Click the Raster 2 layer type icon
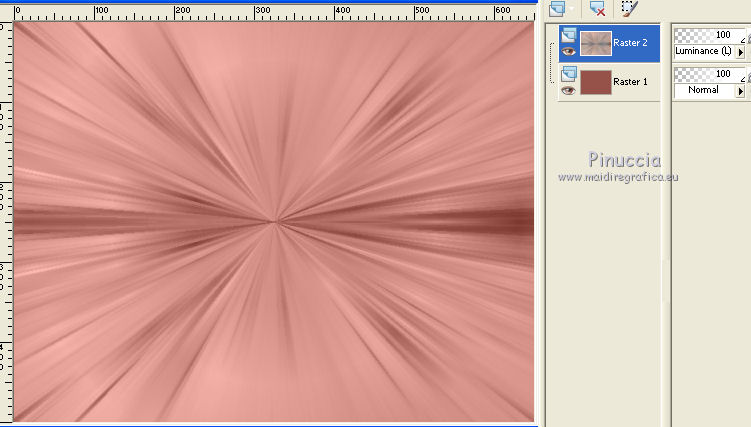751x427 pixels. point(569,35)
